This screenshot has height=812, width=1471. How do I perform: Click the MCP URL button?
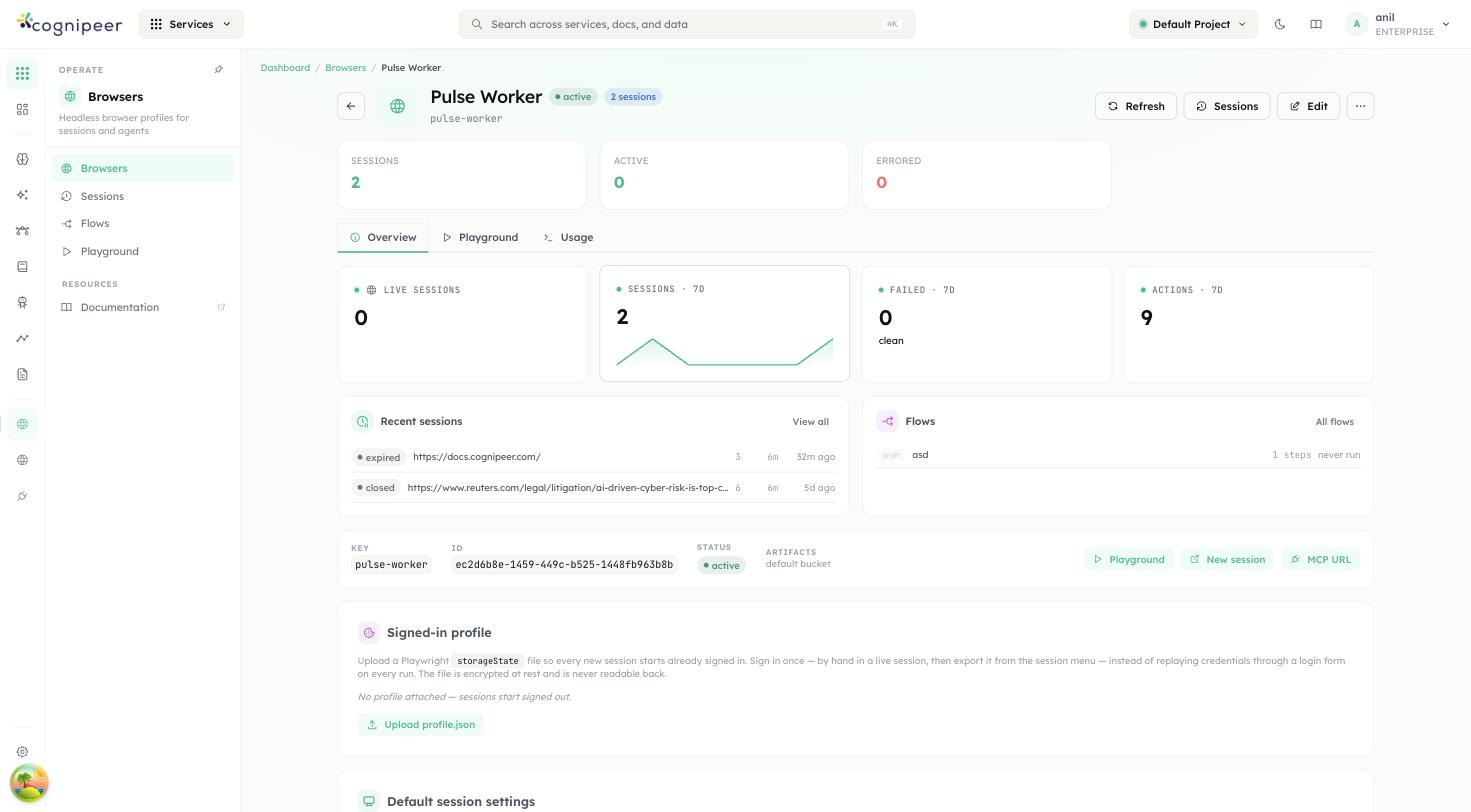[x=1320, y=559]
